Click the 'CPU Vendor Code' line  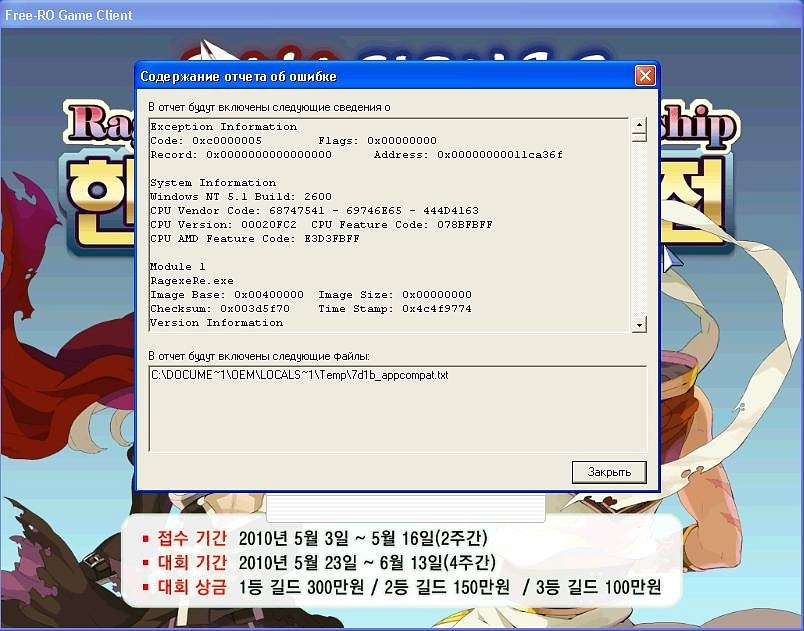coord(314,211)
